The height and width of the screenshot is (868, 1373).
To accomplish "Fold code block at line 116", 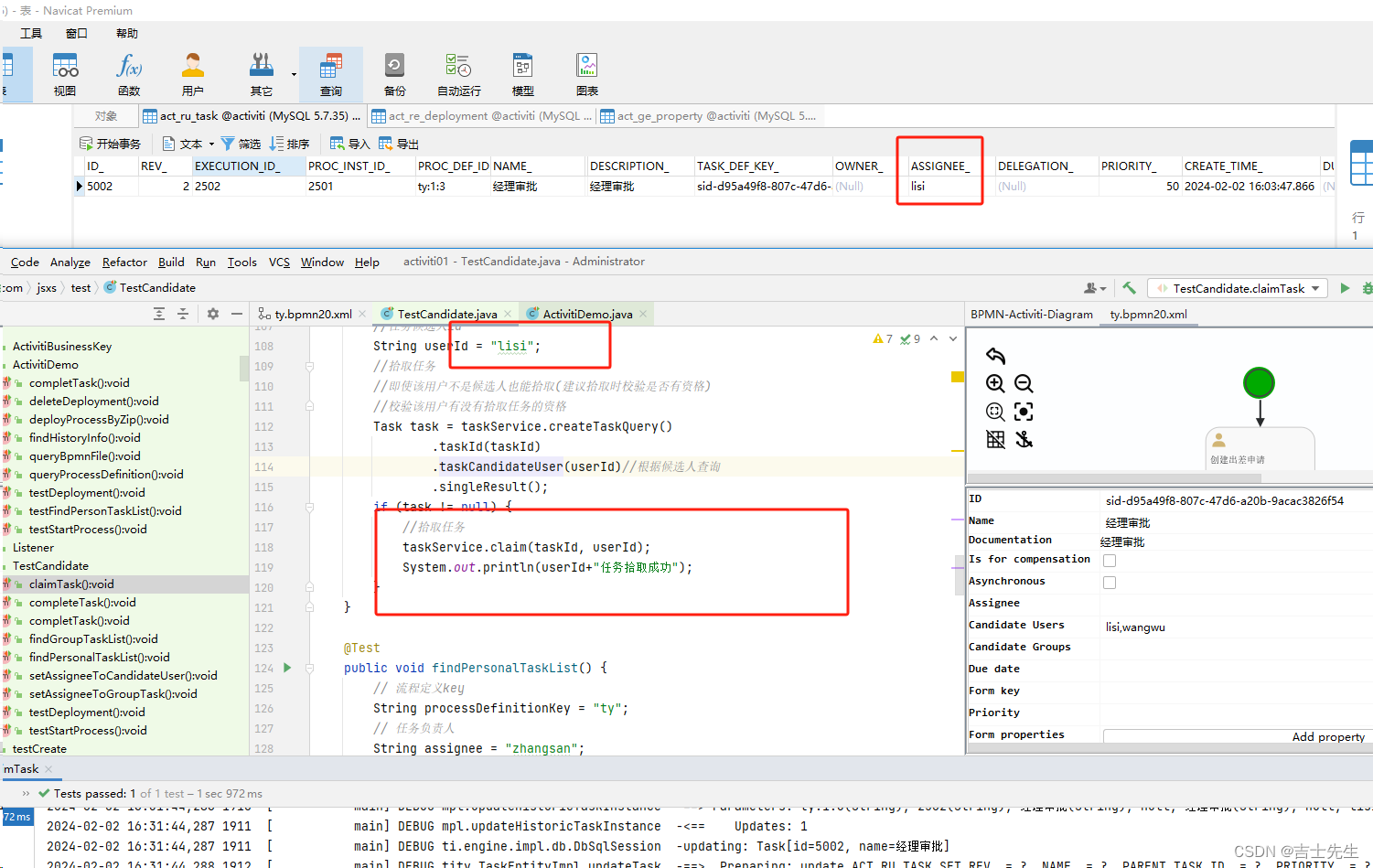I will point(309,507).
